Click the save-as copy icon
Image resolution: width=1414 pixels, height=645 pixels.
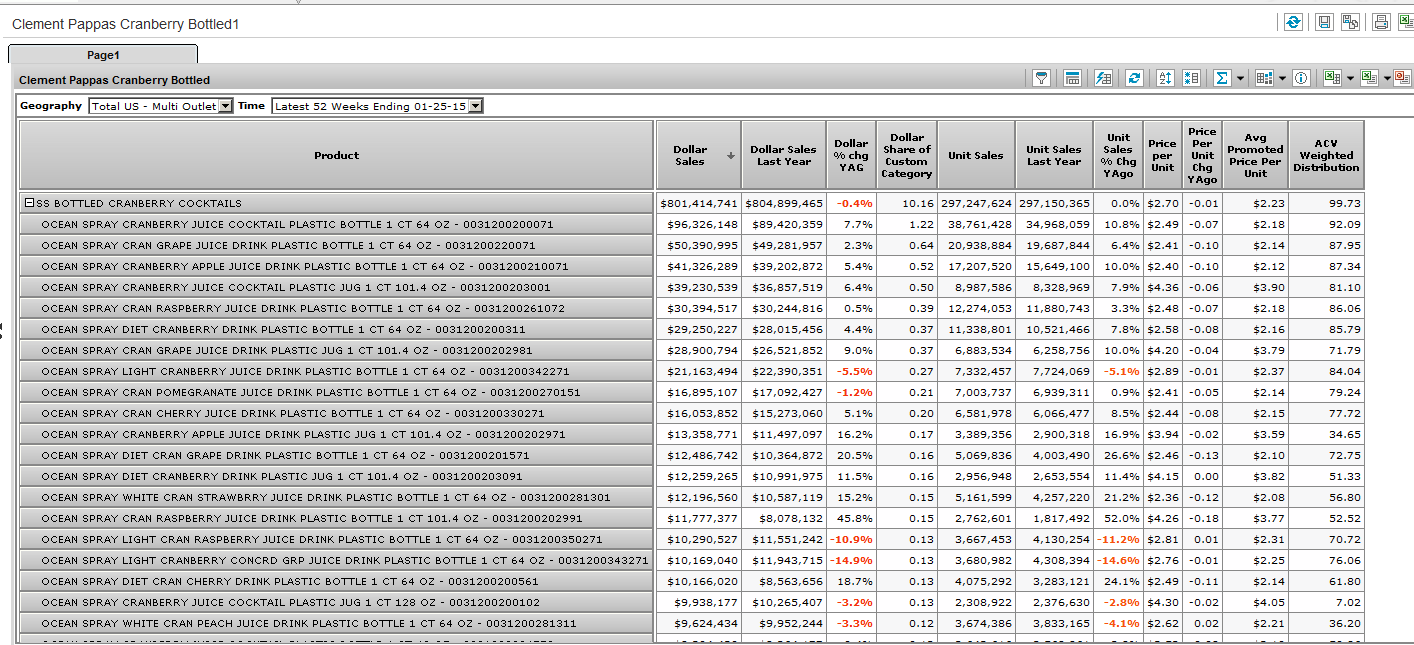click(x=1350, y=22)
